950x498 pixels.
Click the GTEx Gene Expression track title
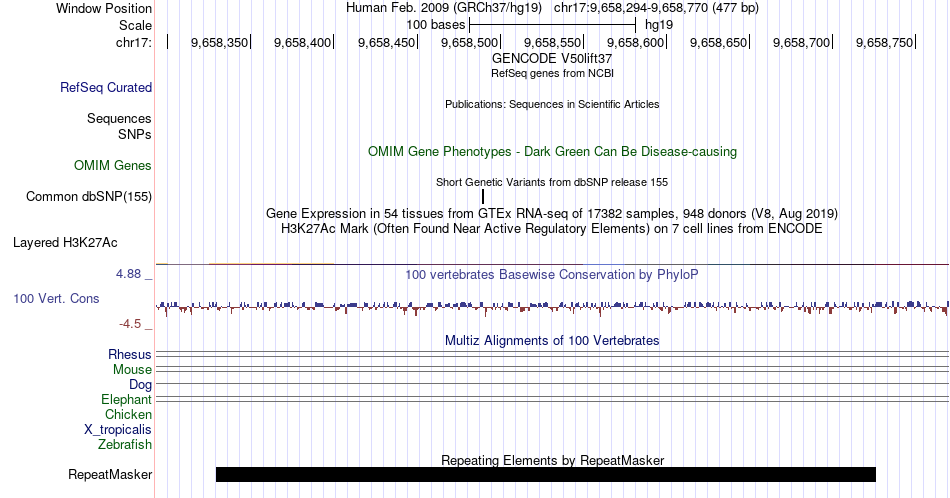click(552, 213)
